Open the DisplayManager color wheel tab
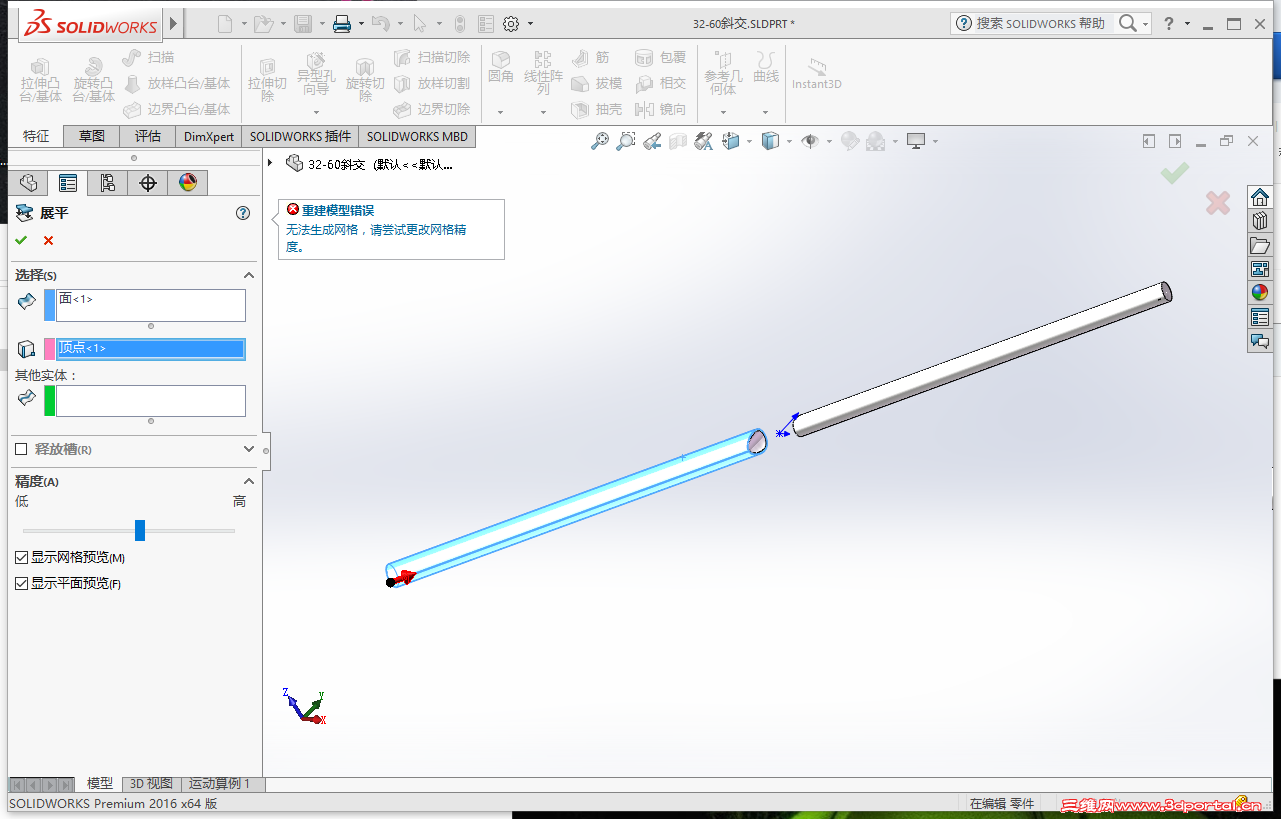The image size is (1281, 819). tap(188, 182)
